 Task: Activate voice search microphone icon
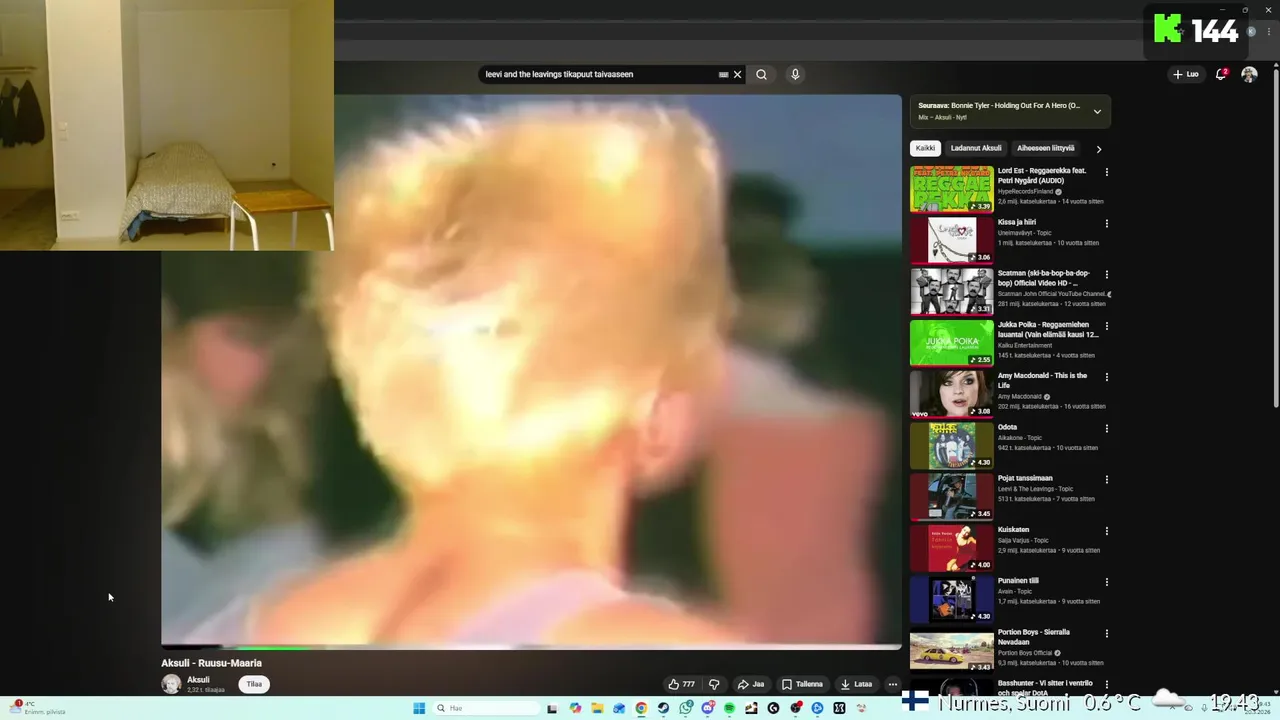tap(795, 74)
